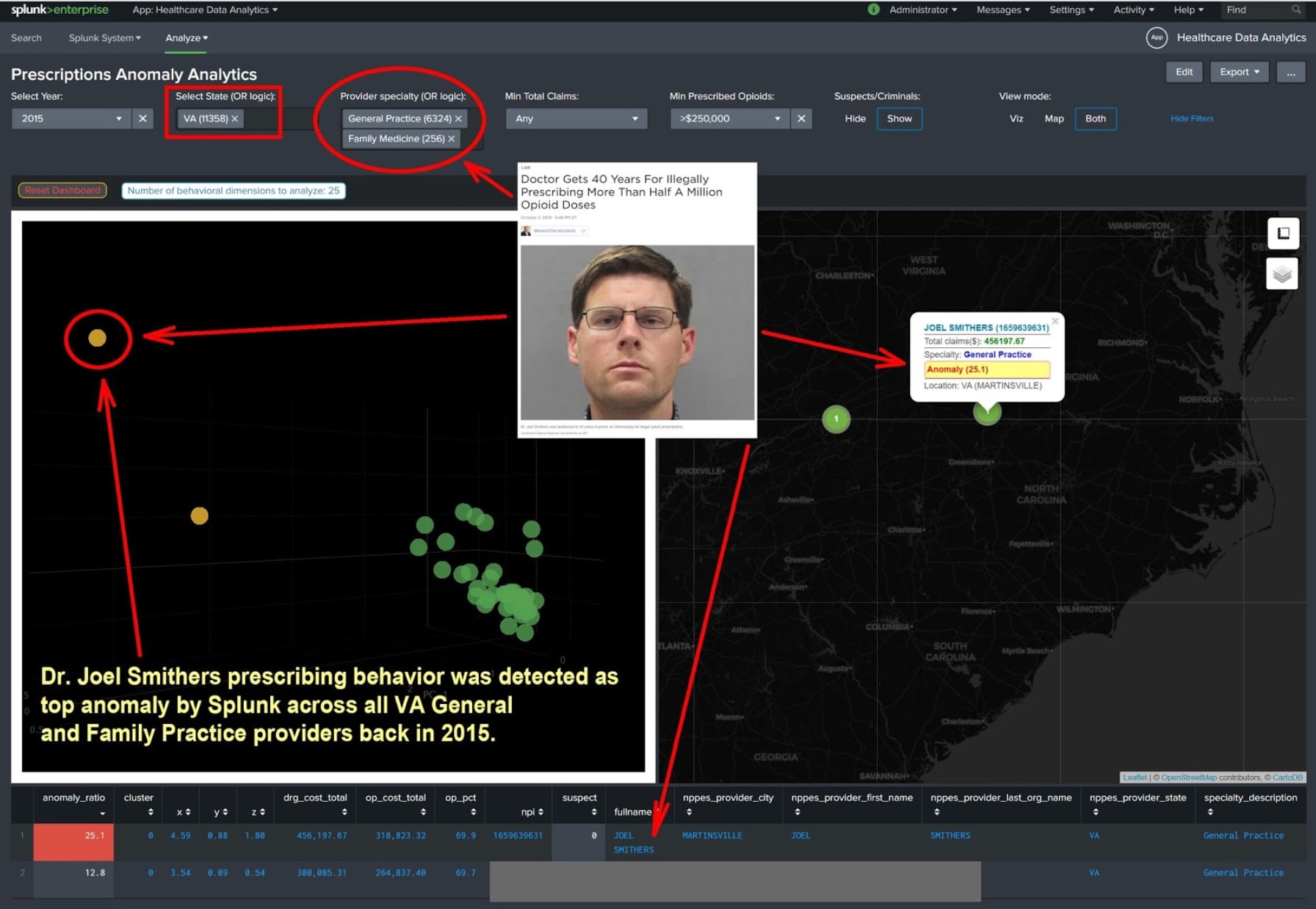Click the top orange anomaly dot
The image size is (1316, 909).
98,338
